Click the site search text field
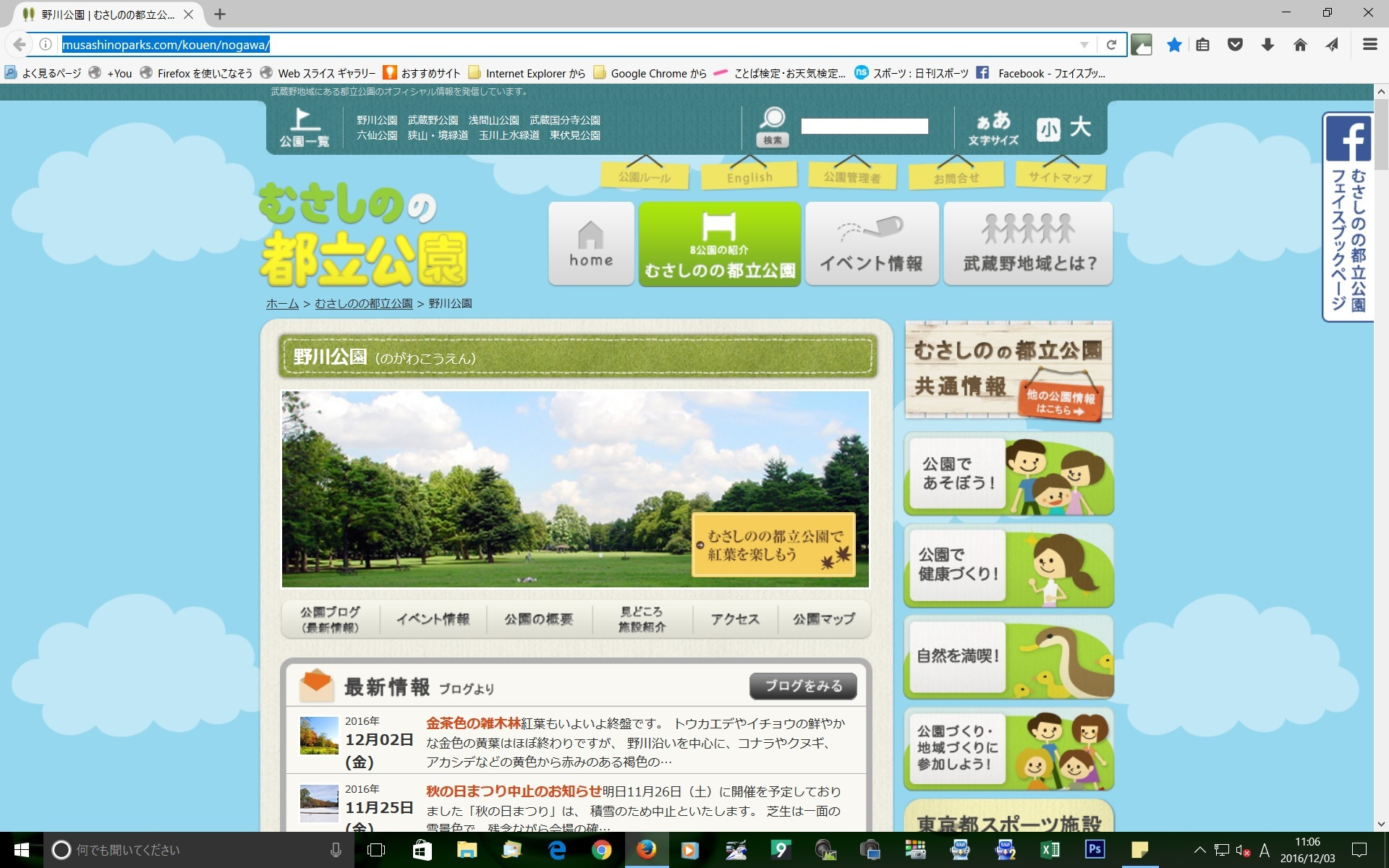Screen dimensions: 1389x868 click(865, 127)
